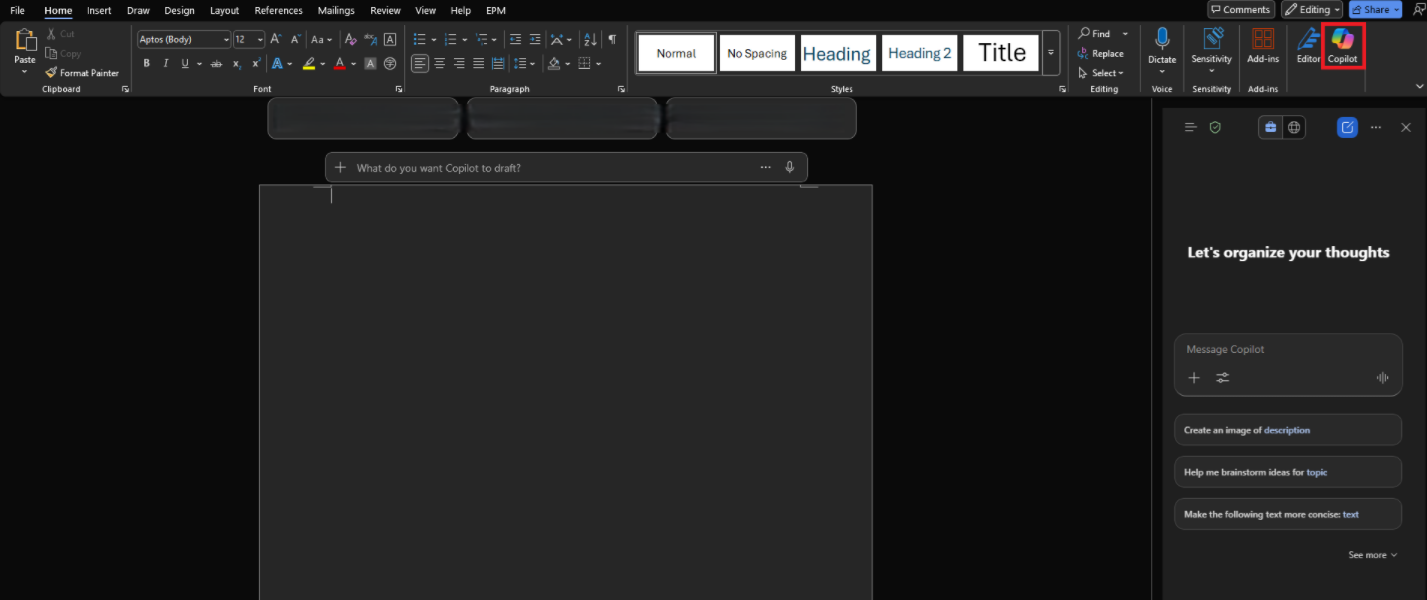Image resolution: width=1427 pixels, height=600 pixels.
Task: Click the Comments button
Action: tap(1241, 9)
